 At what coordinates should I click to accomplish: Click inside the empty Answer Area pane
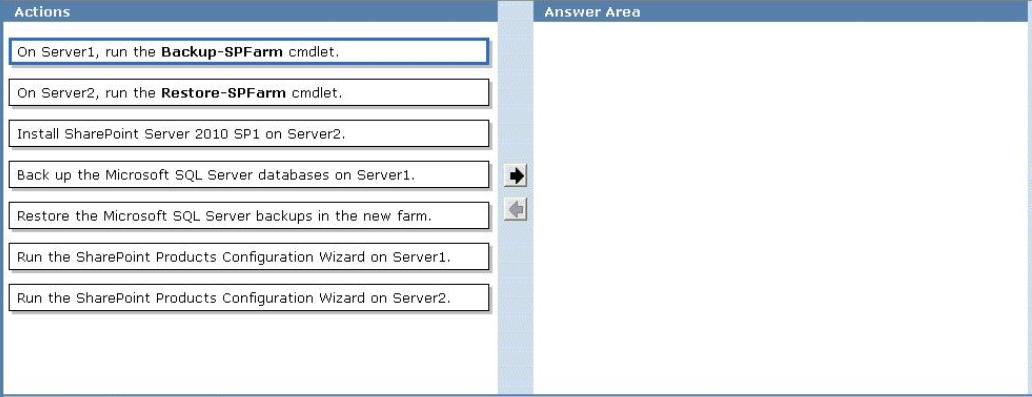(781, 207)
